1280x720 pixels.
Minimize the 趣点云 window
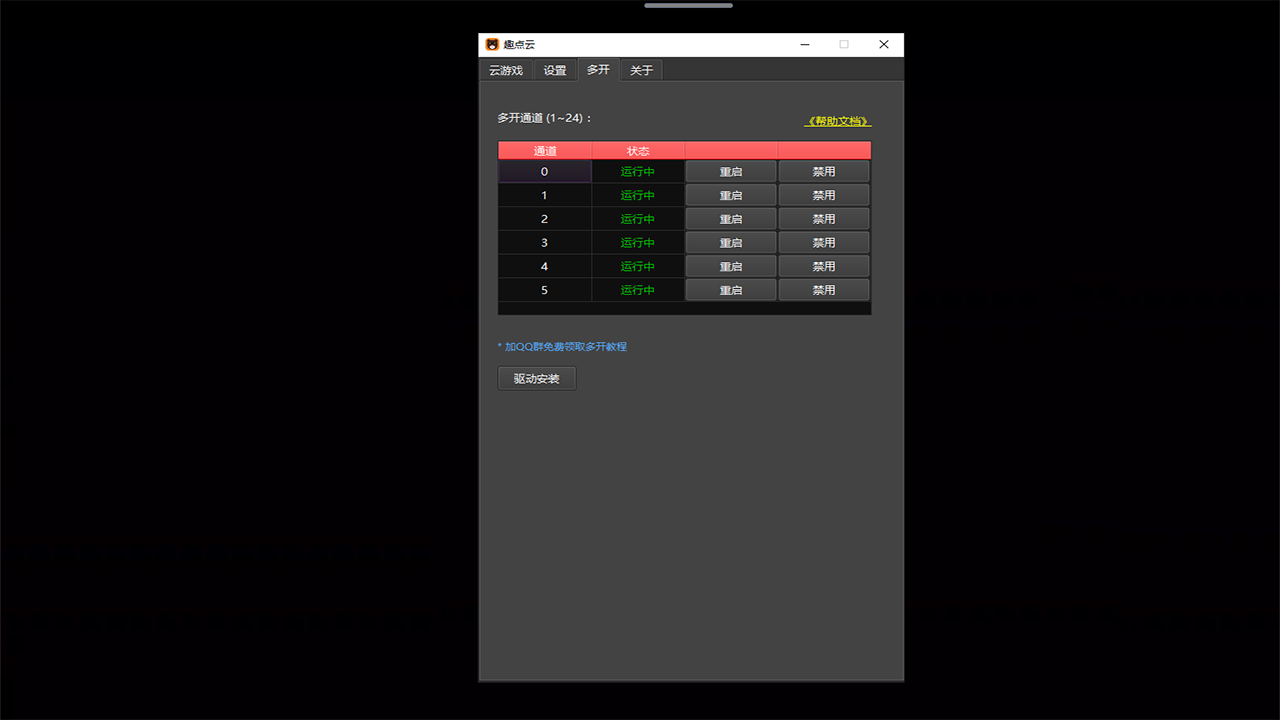click(805, 45)
